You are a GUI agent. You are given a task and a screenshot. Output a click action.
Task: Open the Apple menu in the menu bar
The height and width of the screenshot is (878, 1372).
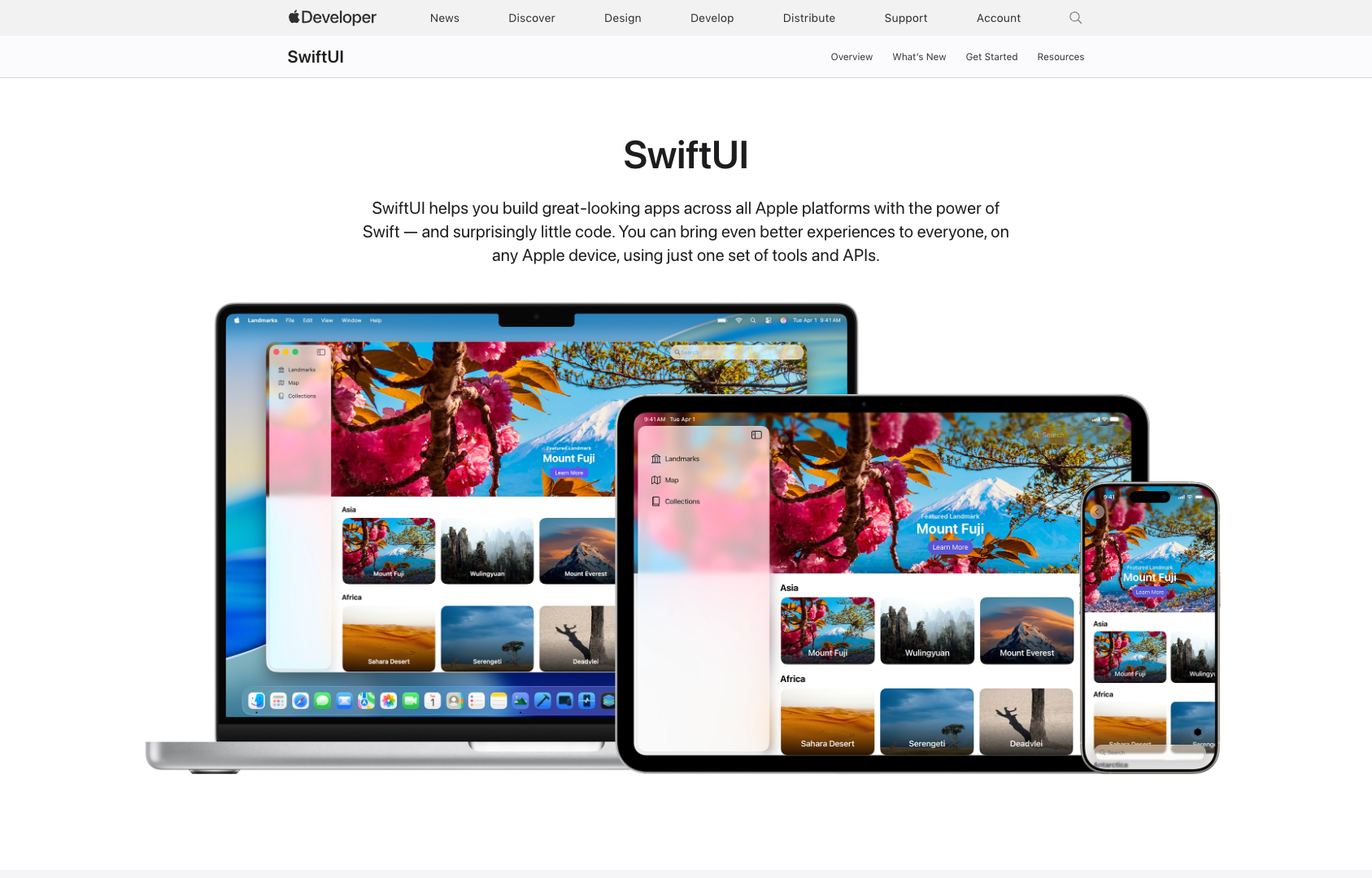pos(236,319)
